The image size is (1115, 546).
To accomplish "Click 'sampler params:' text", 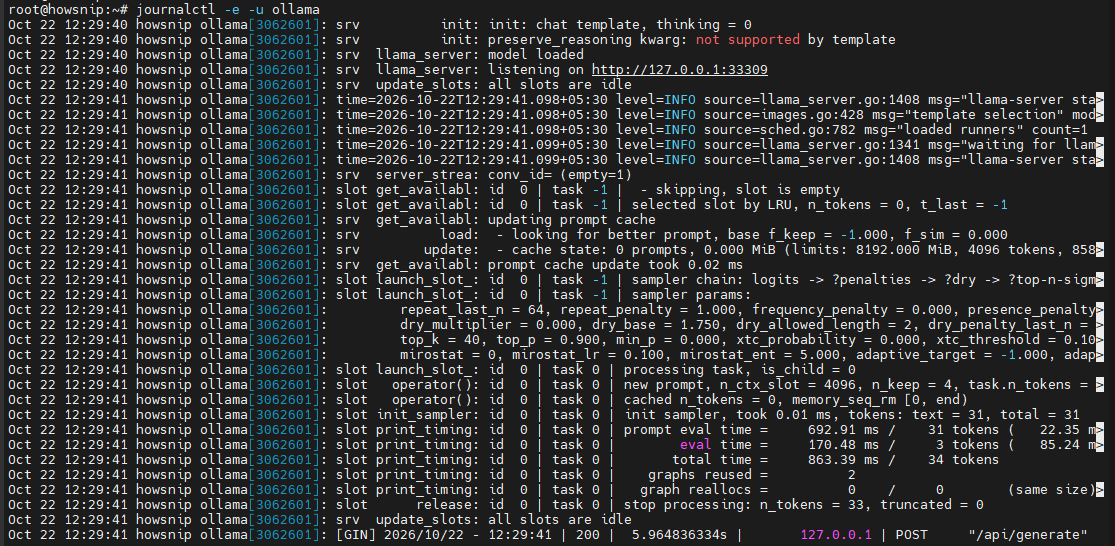I will (691, 295).
